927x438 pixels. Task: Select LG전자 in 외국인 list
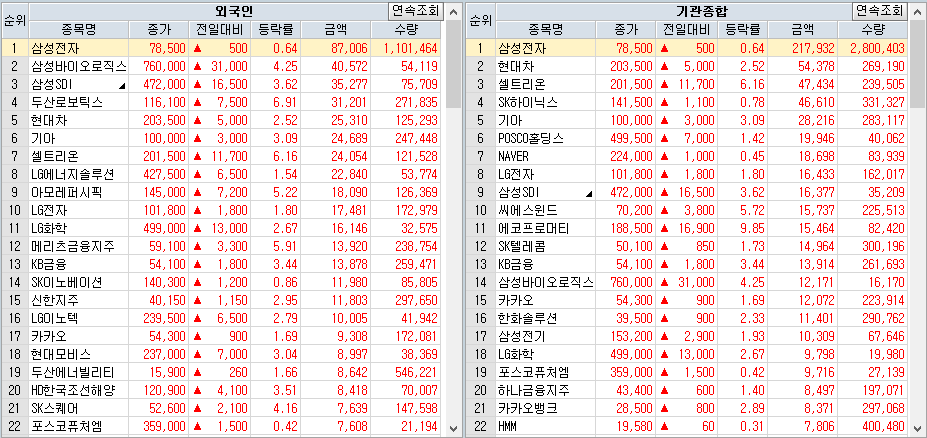pos(51,210)
